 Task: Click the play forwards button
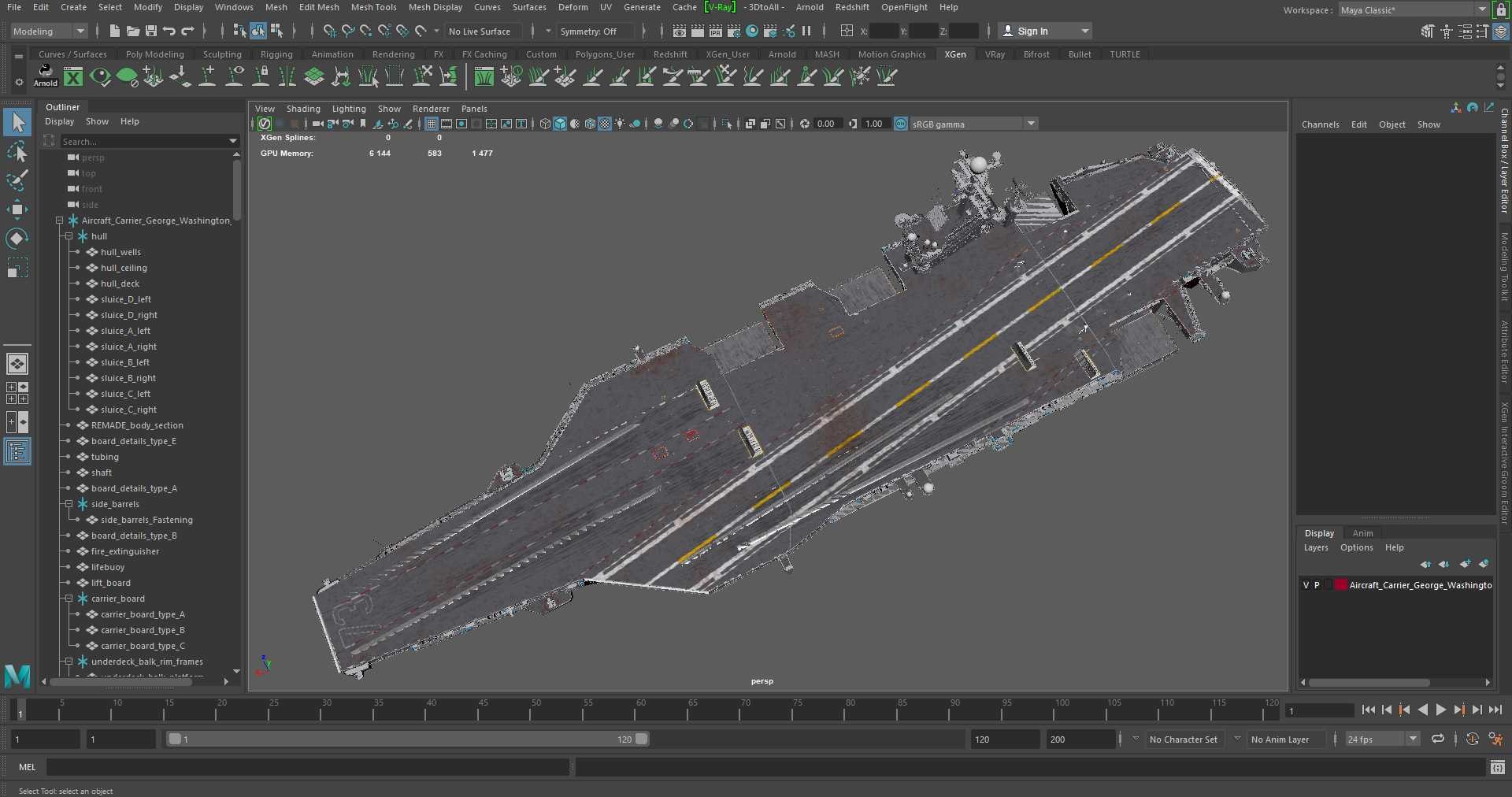click(1440, 710)
